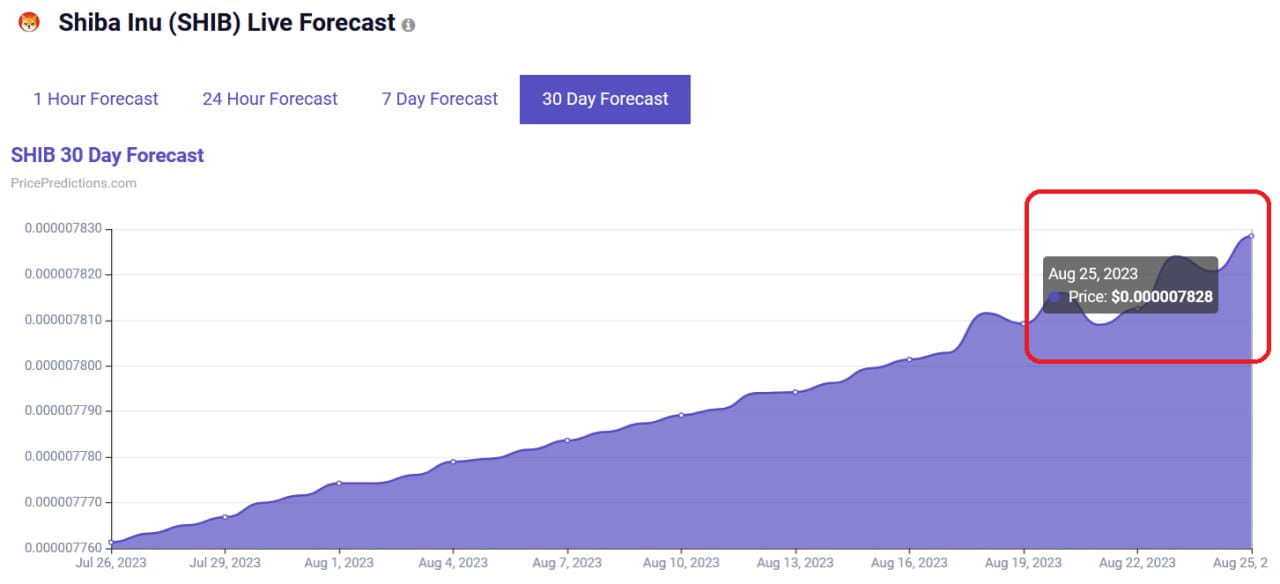Click the x-axis label Jul 29, 2023
The width and height of the screenshot is (1280, 584).
pyautogui.click(x=225, y=563)
